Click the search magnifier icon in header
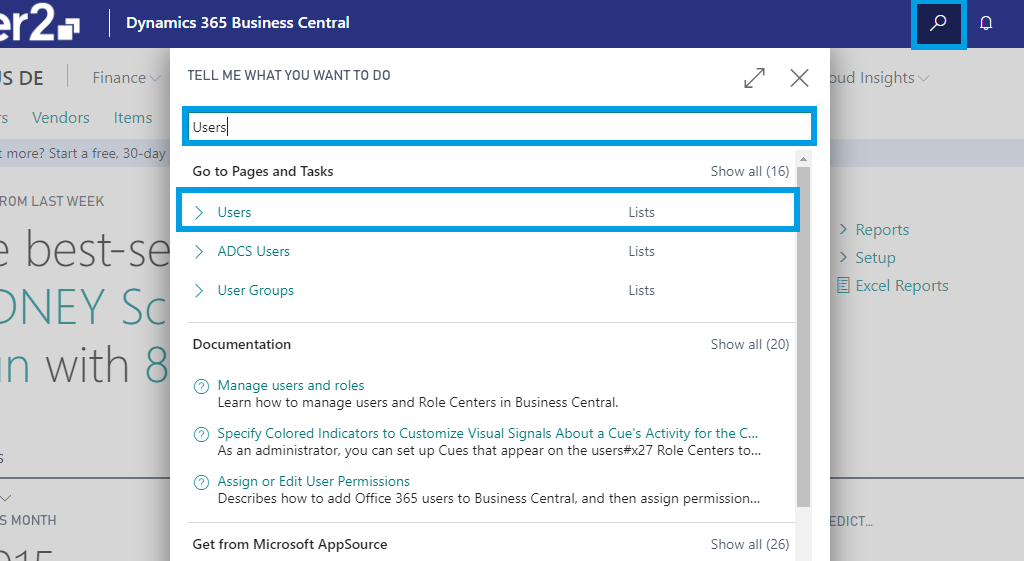The width and height of the screenshot is (1024, 561). click(x=938, y=24)
